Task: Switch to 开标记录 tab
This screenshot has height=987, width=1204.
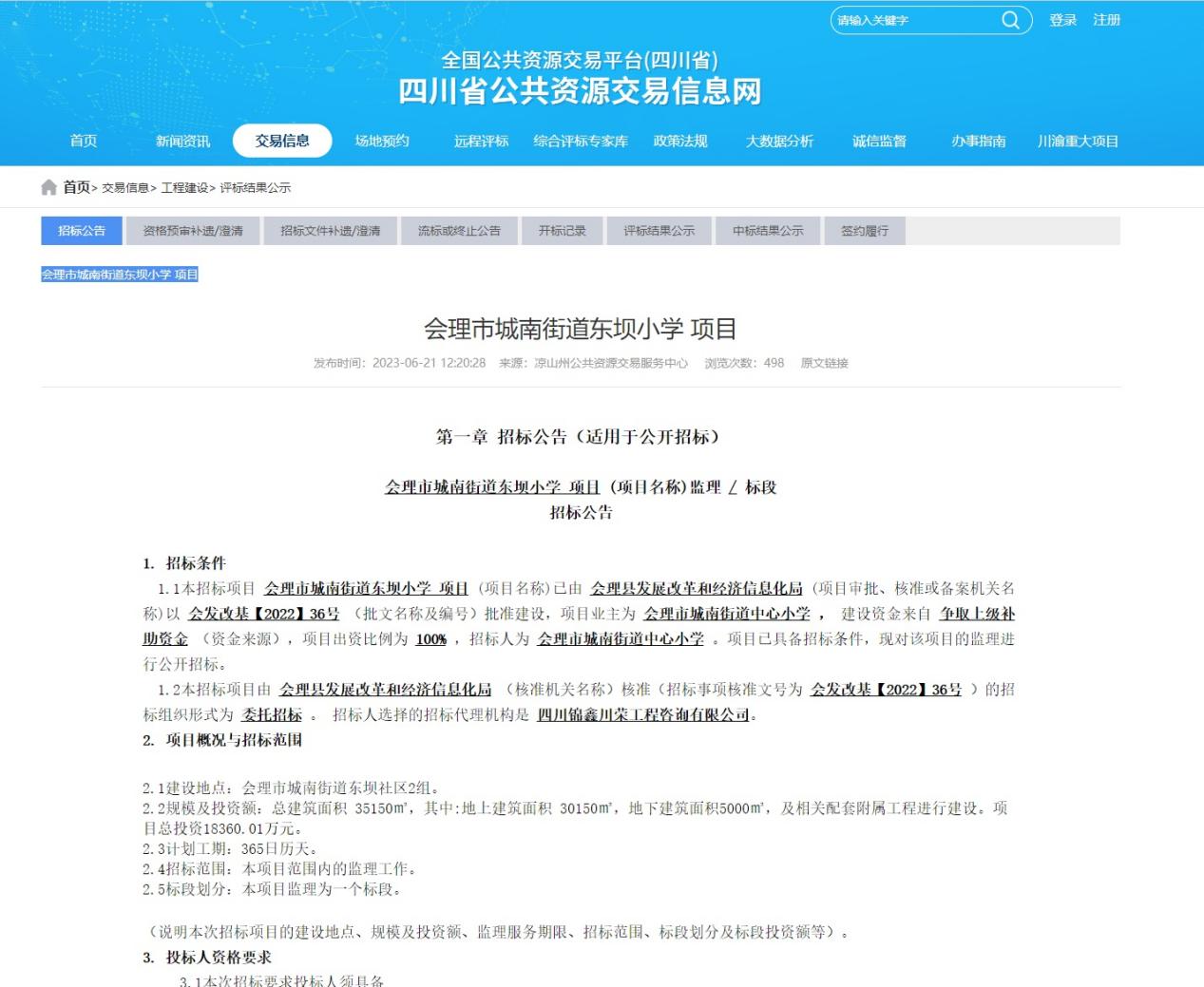Action: [563, 231]
